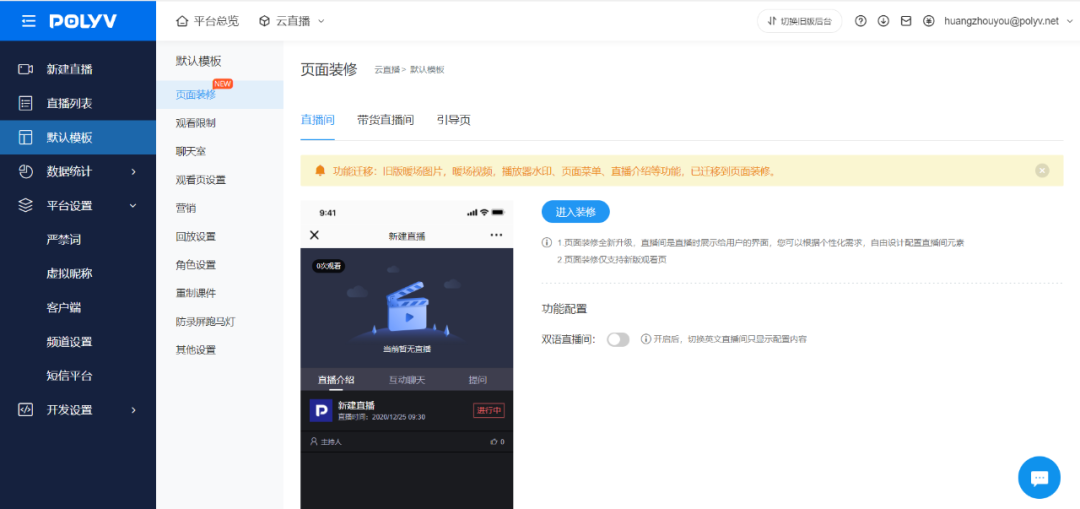Viewport: 1080px width, 509px height.
Task: Click the home icon beside 平台总览
Action: [x=182, y=21]
